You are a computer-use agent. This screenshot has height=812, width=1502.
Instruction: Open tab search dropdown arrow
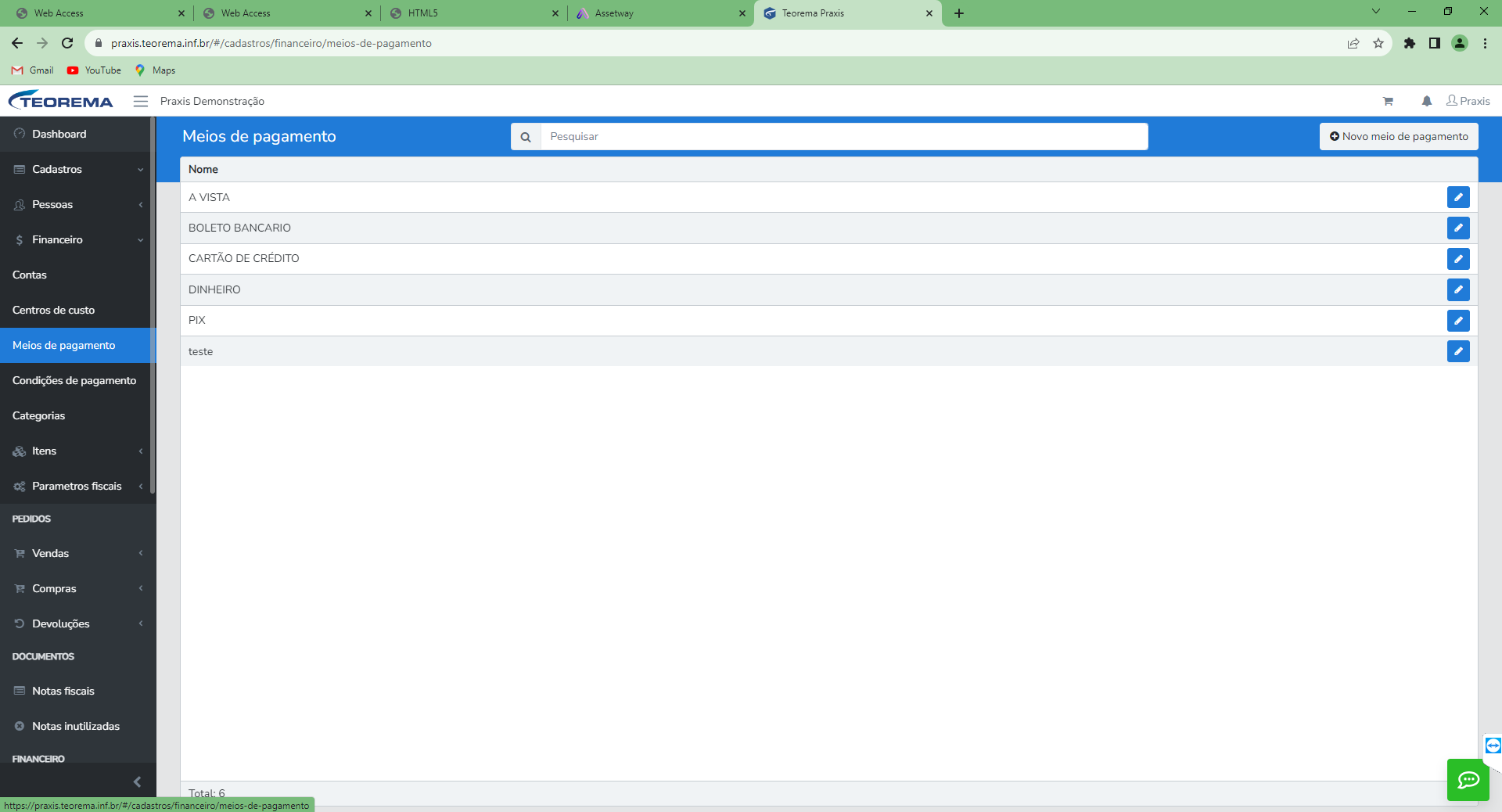pos(1376,12)
